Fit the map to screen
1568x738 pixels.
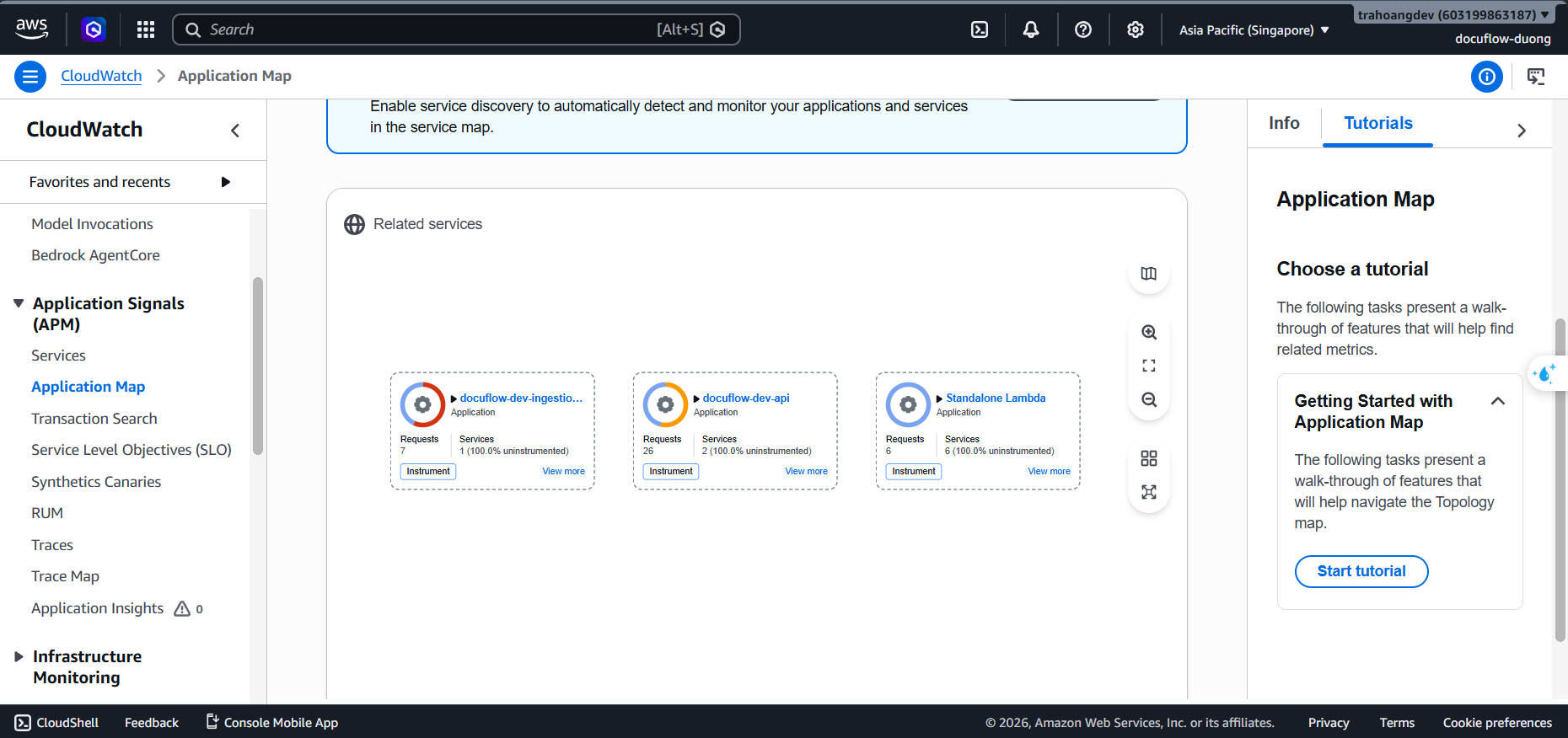tap(1149, 366)
